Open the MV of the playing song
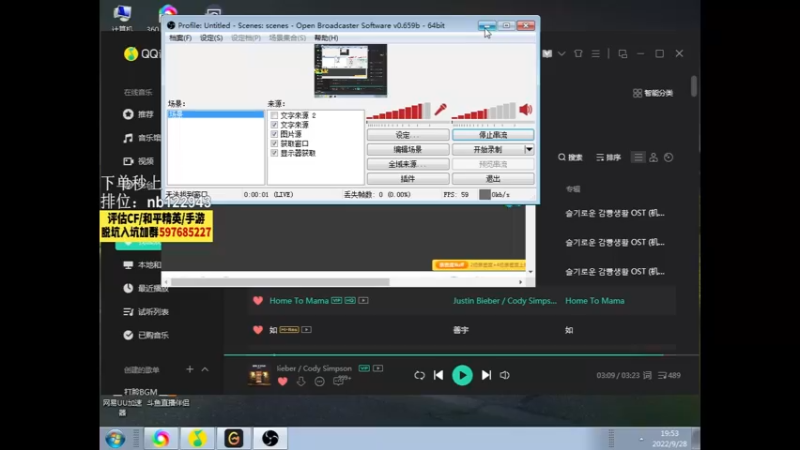Viewport: 800px width, 450px height. 378,368
